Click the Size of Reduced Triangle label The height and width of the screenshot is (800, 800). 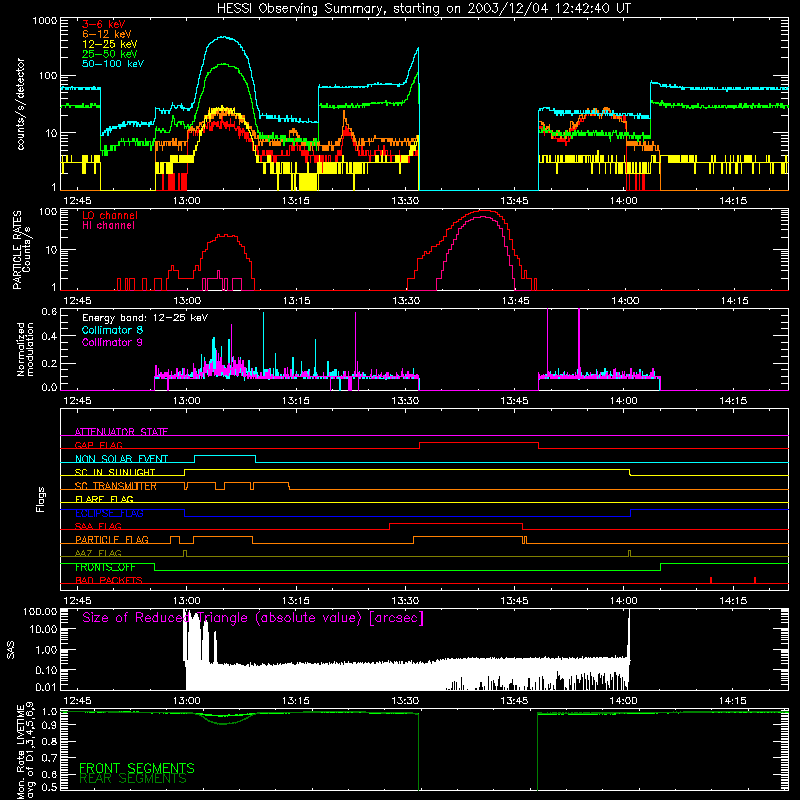point(253,618)
